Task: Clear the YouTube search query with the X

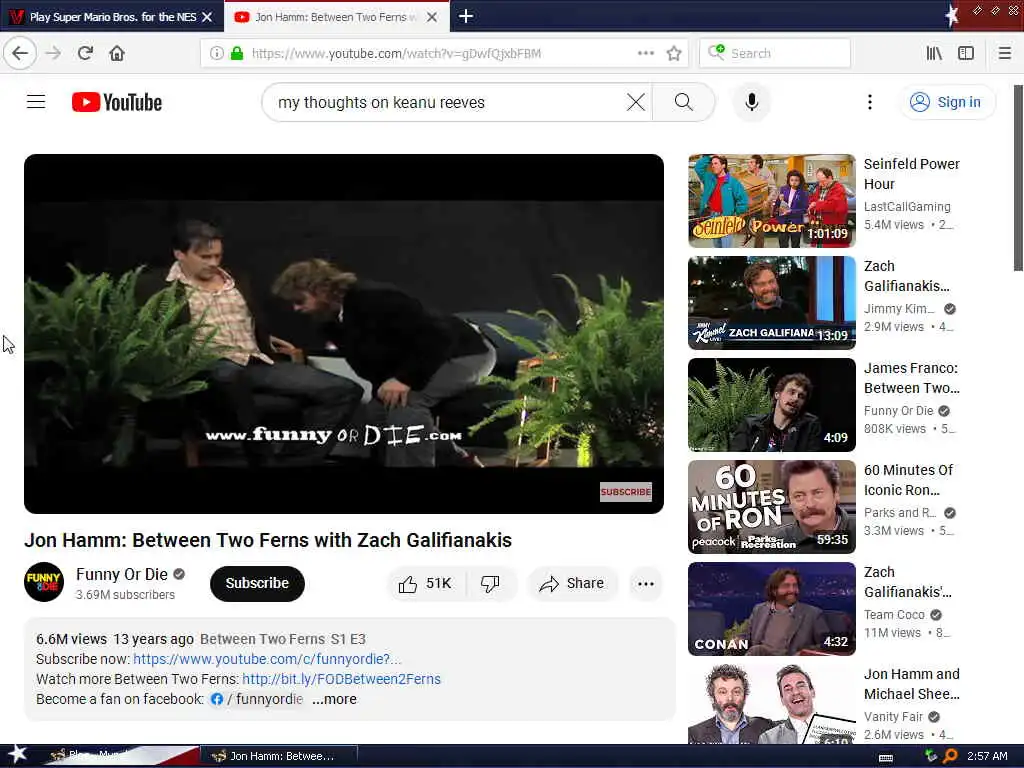Action: click(635, 102)
